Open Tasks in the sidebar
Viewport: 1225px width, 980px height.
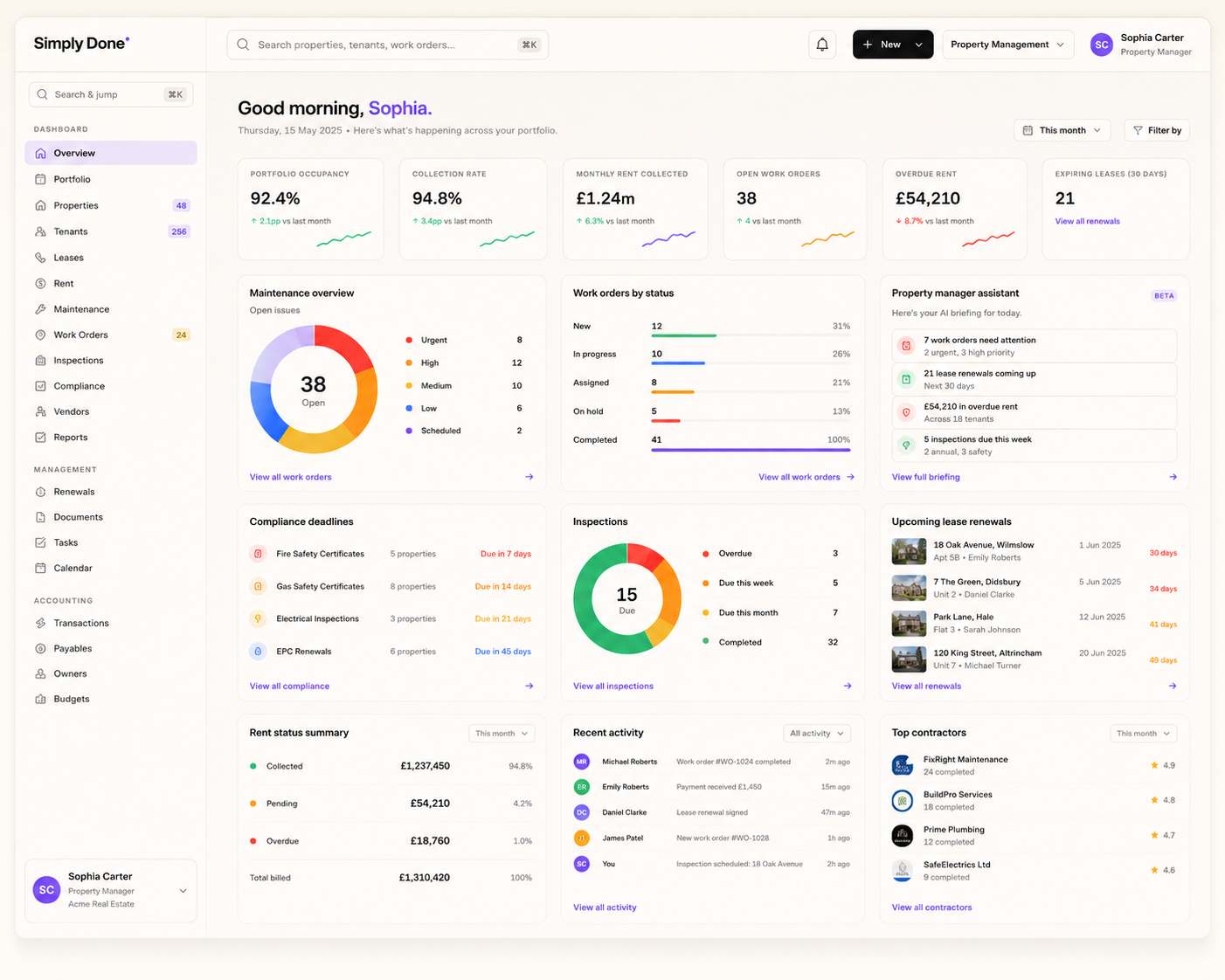[x=111, y=542]
